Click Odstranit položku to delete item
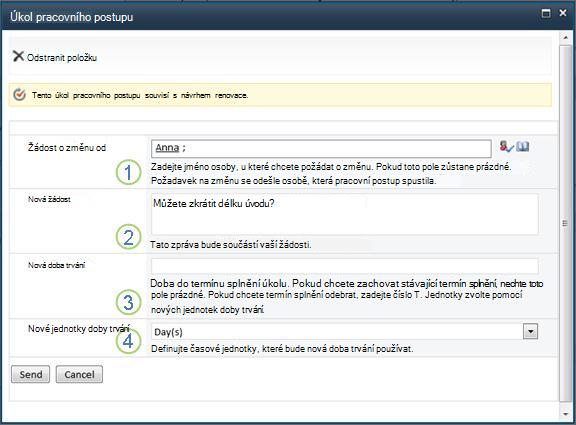576x425 pixels. [x=62, y=58]
